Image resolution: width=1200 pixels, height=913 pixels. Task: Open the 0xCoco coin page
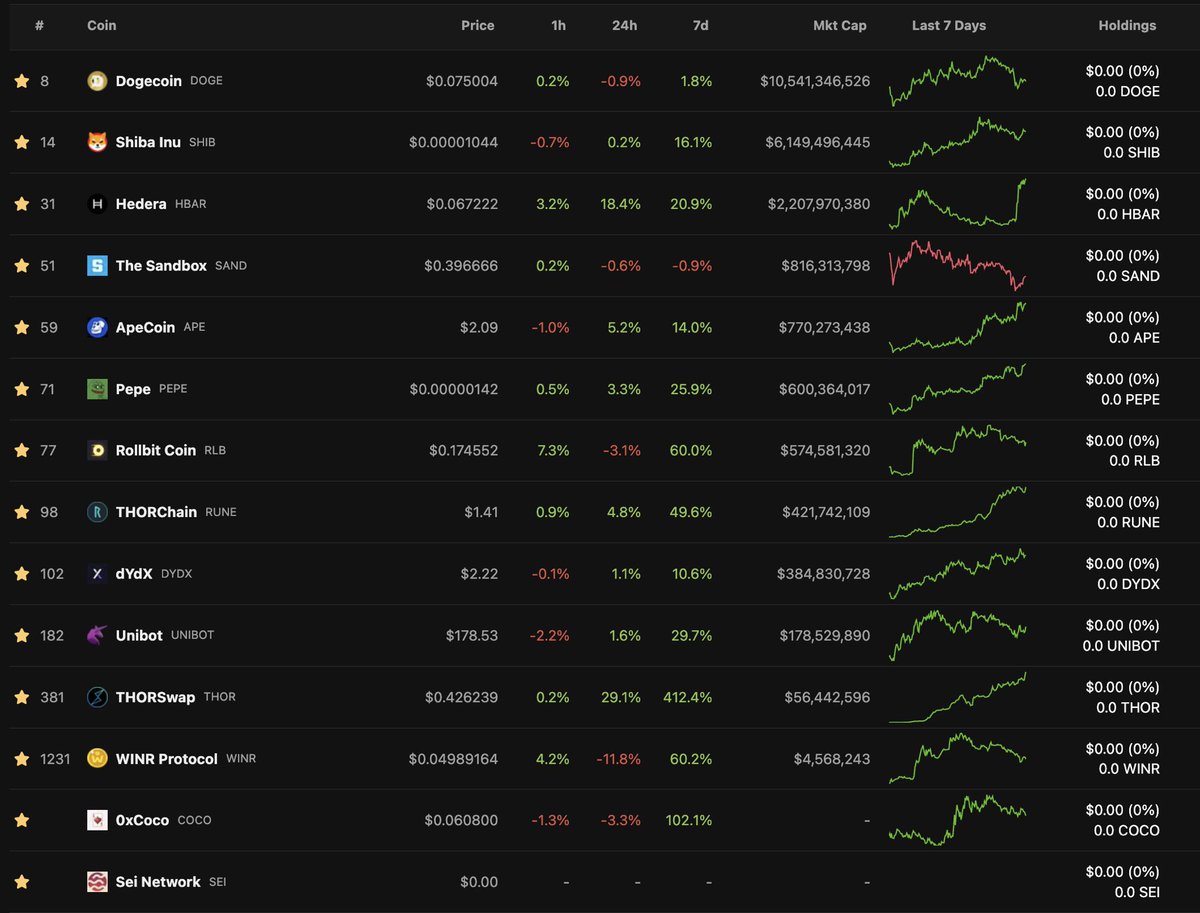tap(142, 820)
